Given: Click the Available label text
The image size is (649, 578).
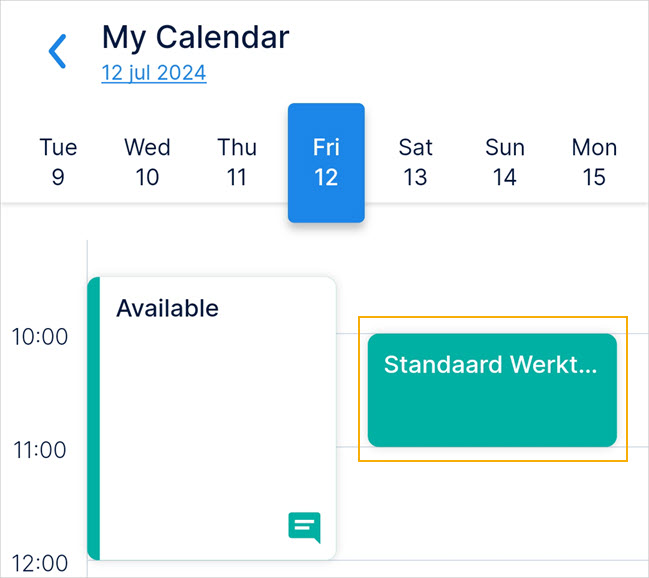Looking at the screenshot, I should pyautogui.click(x=167, y=308).
